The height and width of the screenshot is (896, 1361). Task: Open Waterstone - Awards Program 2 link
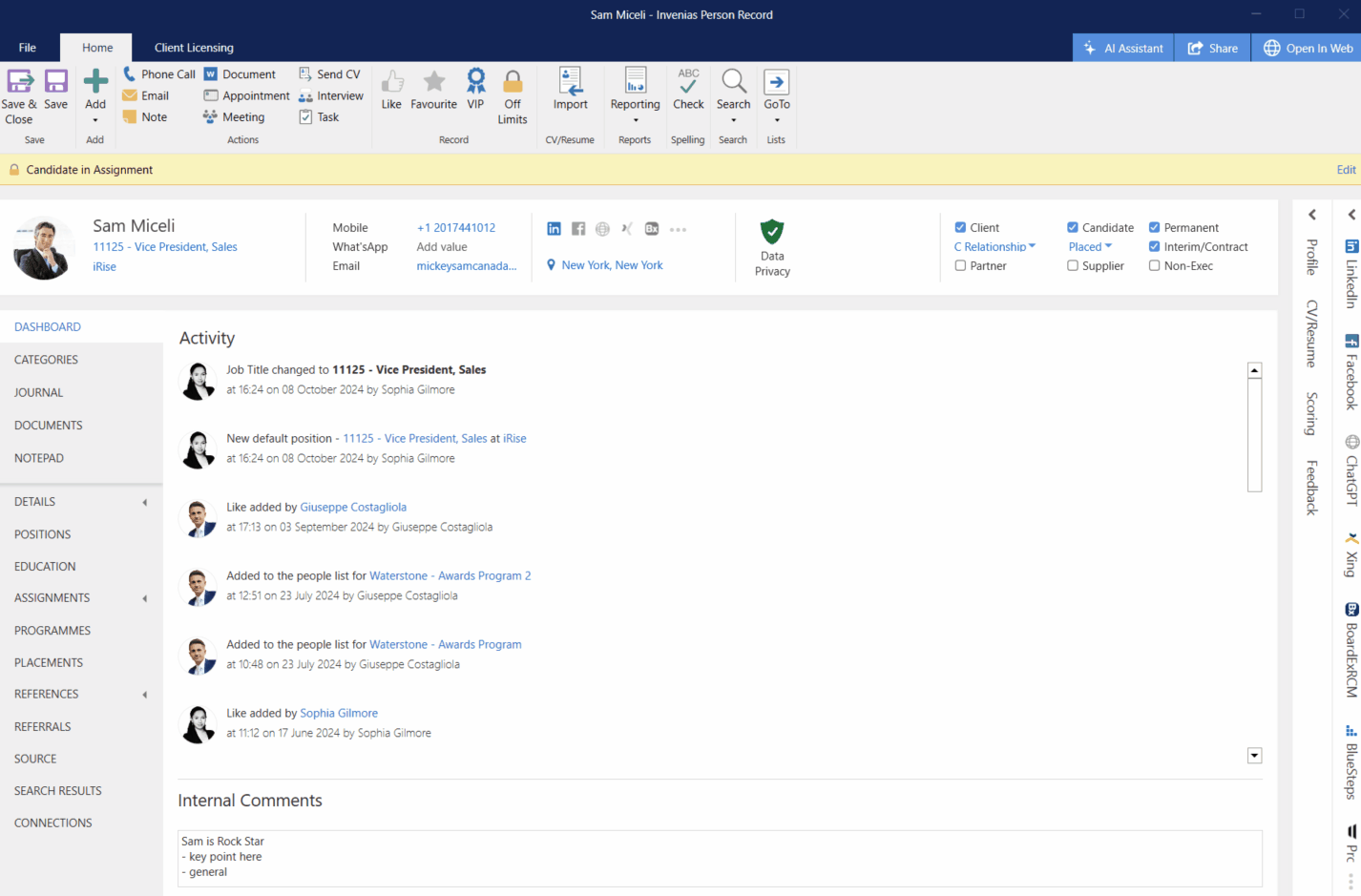point(450,576)
